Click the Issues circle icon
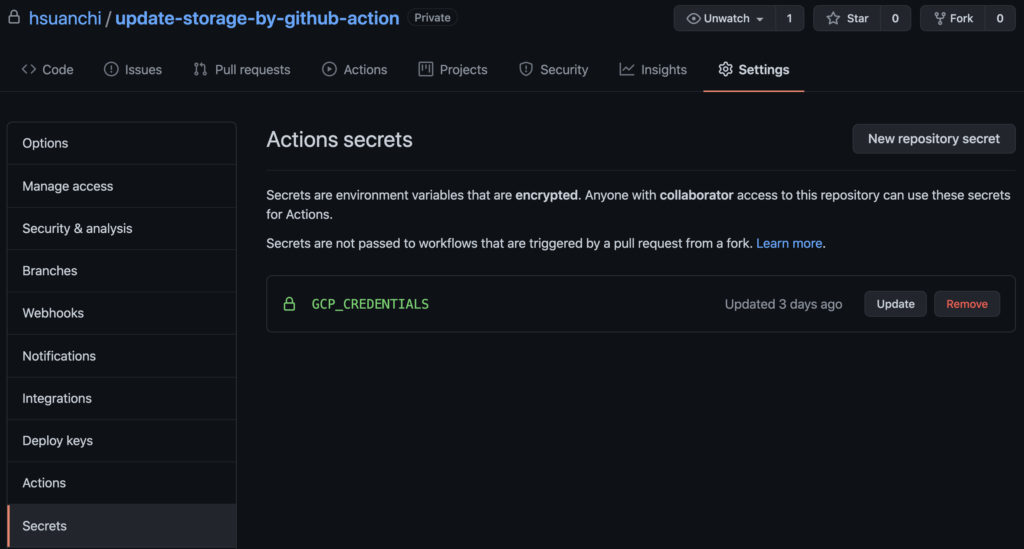Image resolution: width=1024 pixels, height=549 pixels. coord(111,69)
